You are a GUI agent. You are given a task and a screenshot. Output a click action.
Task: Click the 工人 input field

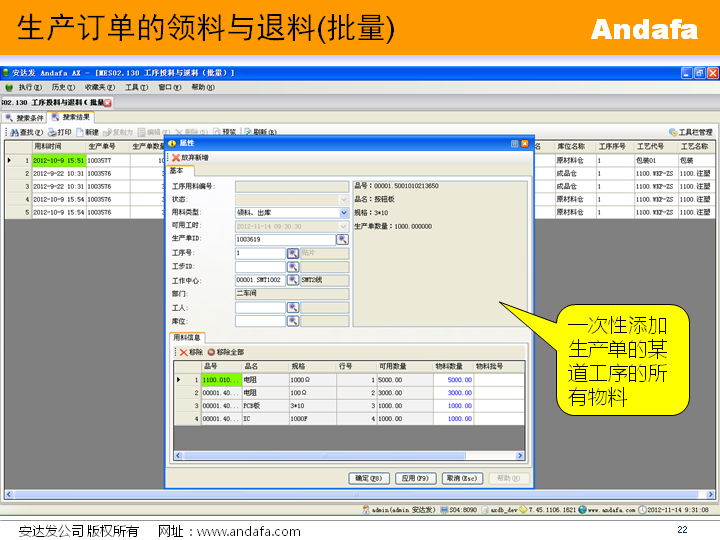tap(260, 308)
